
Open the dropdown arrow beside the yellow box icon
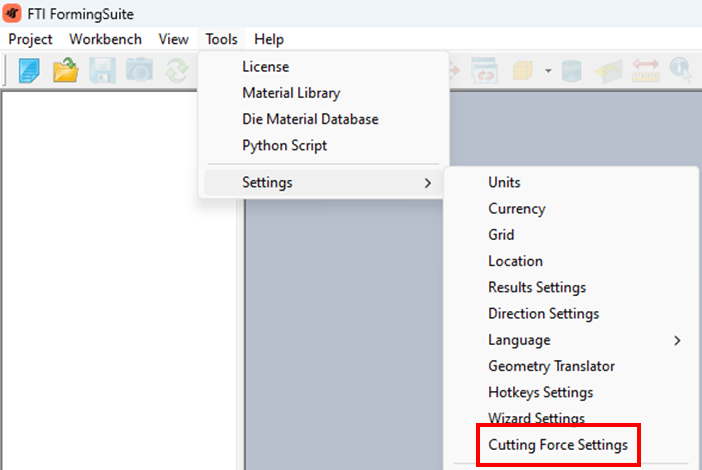(548, 71)
